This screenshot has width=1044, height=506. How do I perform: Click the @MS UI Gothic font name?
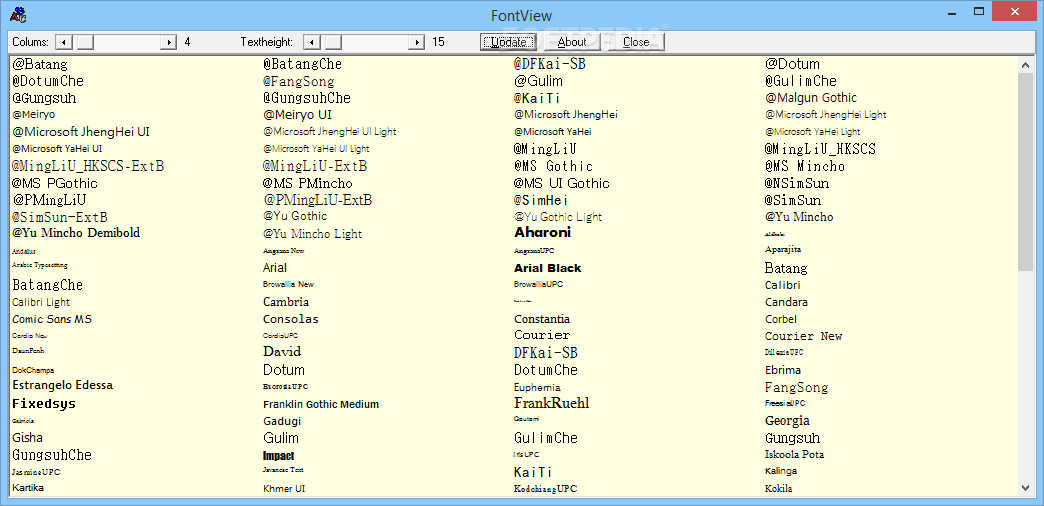pos(561,183)
